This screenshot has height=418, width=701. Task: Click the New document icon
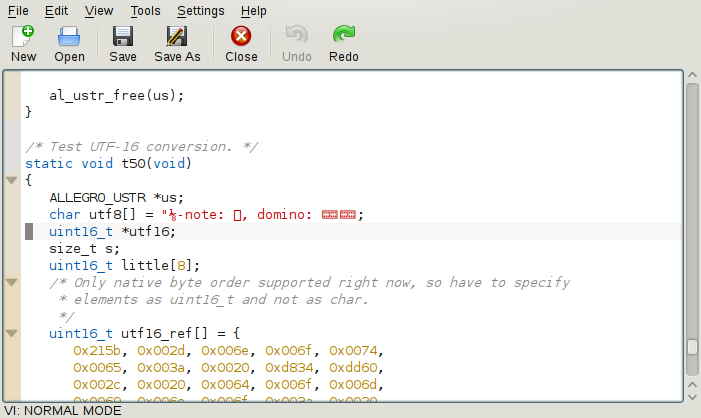click(x=23, y=37)
